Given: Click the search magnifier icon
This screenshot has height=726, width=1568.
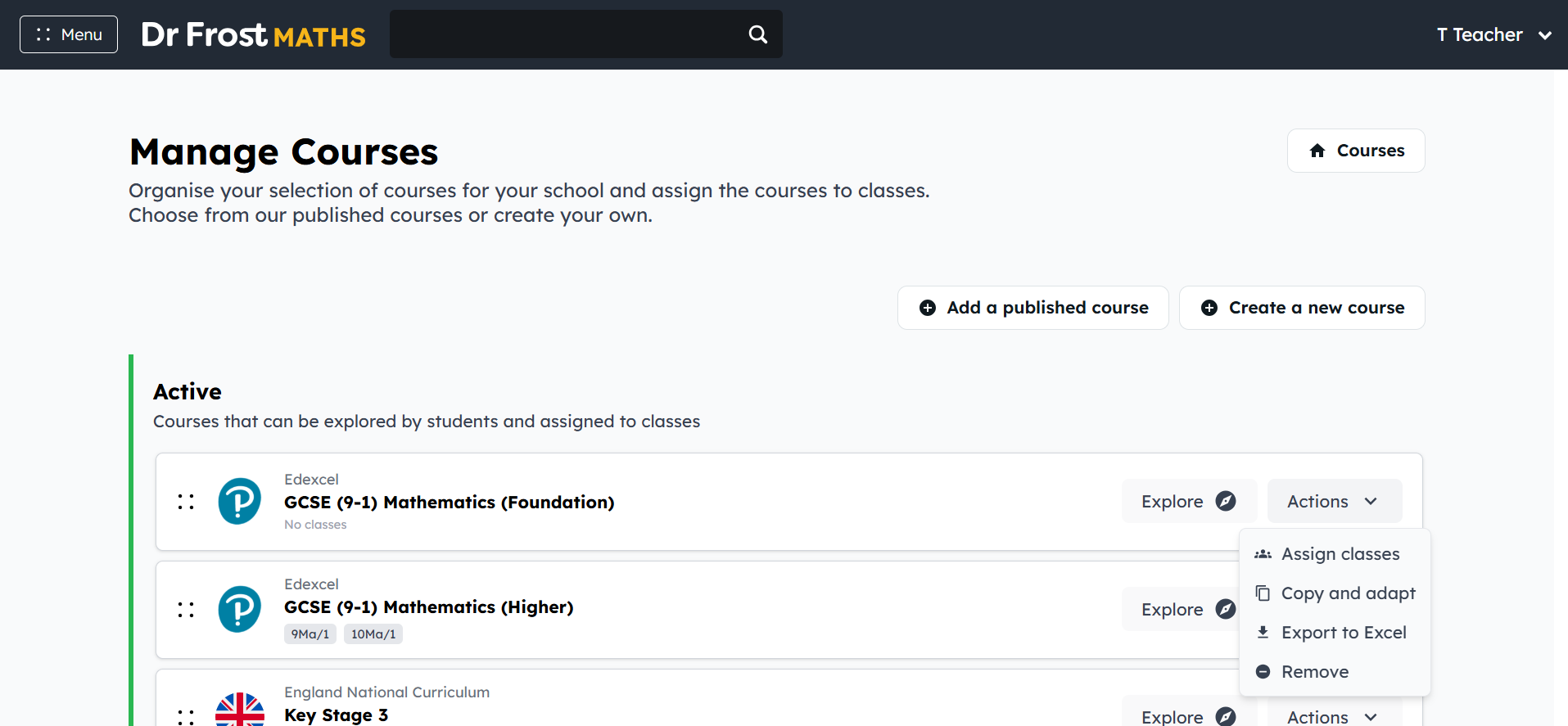Looking at the screenshot, I should [x=758, y=34].
